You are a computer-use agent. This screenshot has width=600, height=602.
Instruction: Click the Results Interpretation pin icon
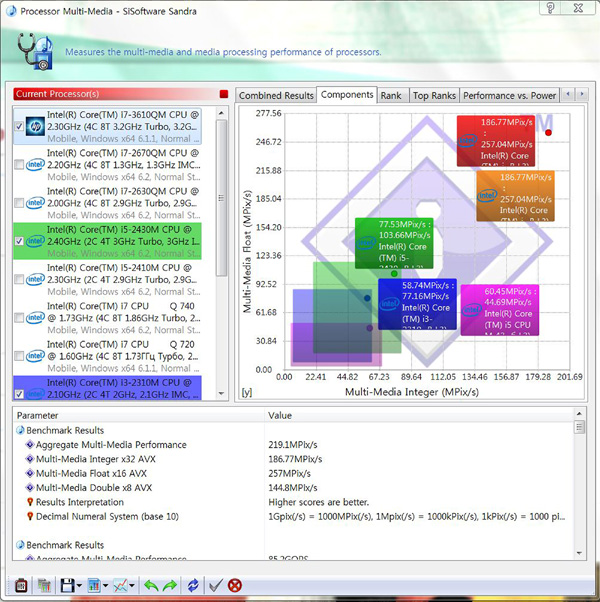30,502
